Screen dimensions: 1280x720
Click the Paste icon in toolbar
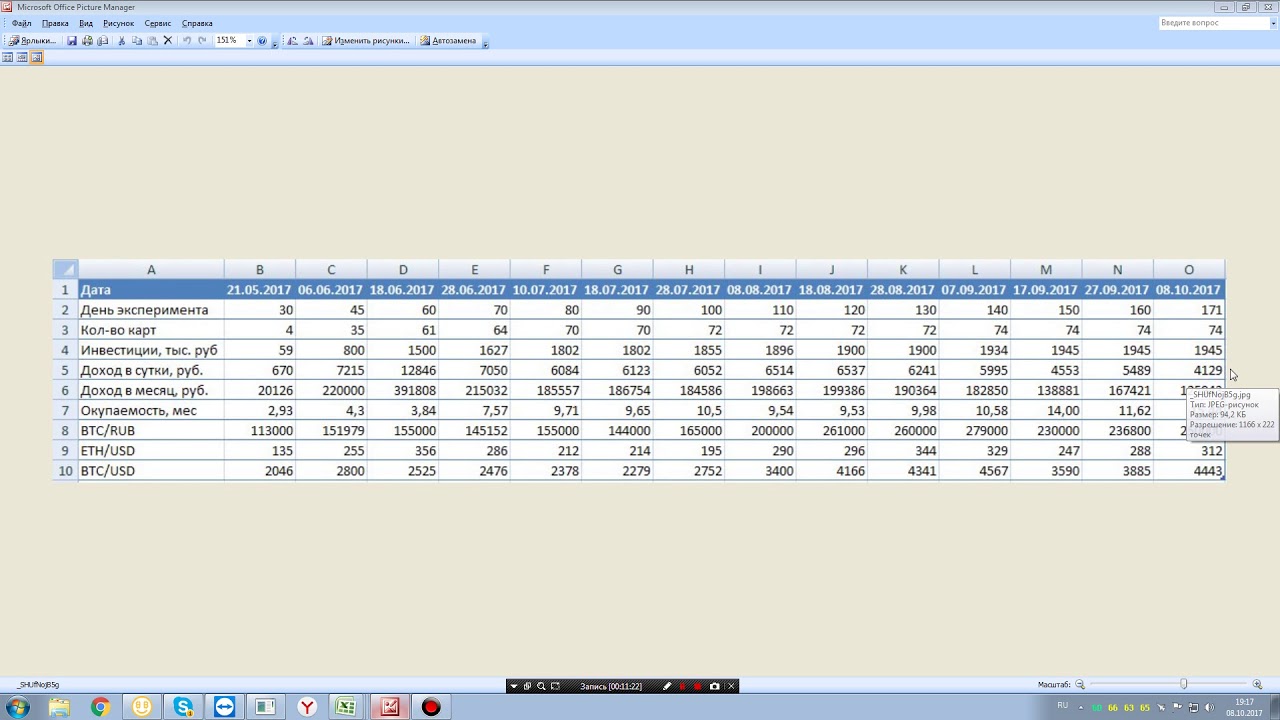pos(152,41)
